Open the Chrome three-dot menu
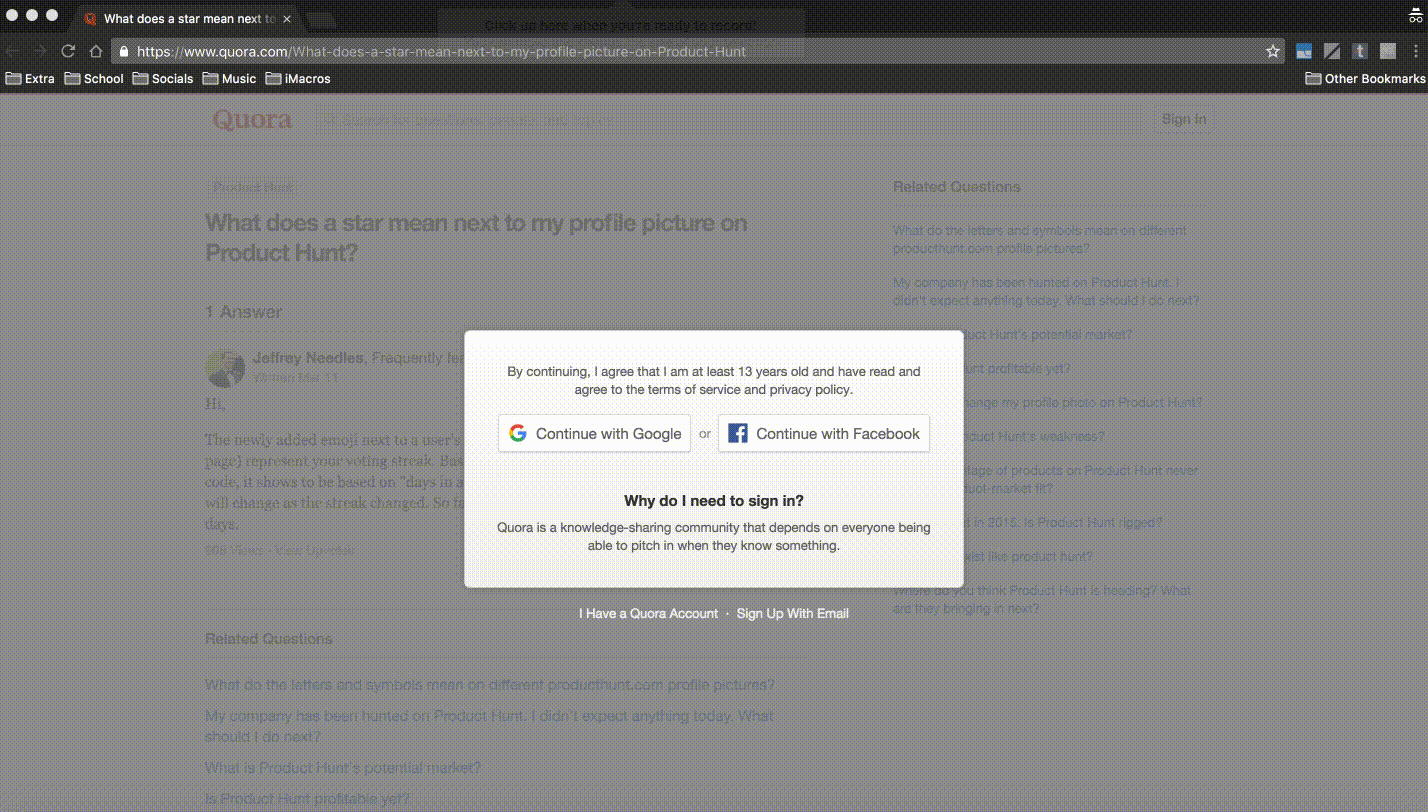Screen dimensions: 1428x812 coord(1415,51)
